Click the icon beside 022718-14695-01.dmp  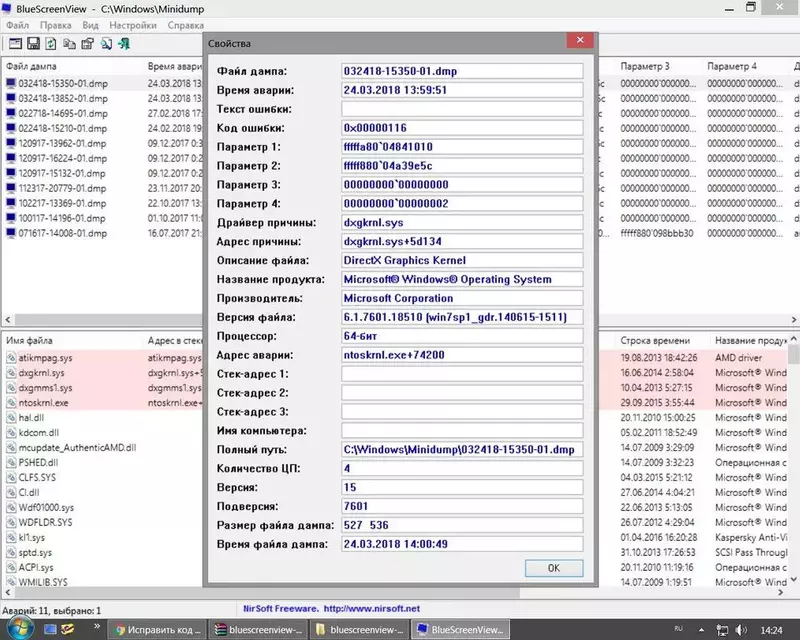[11, 113]
